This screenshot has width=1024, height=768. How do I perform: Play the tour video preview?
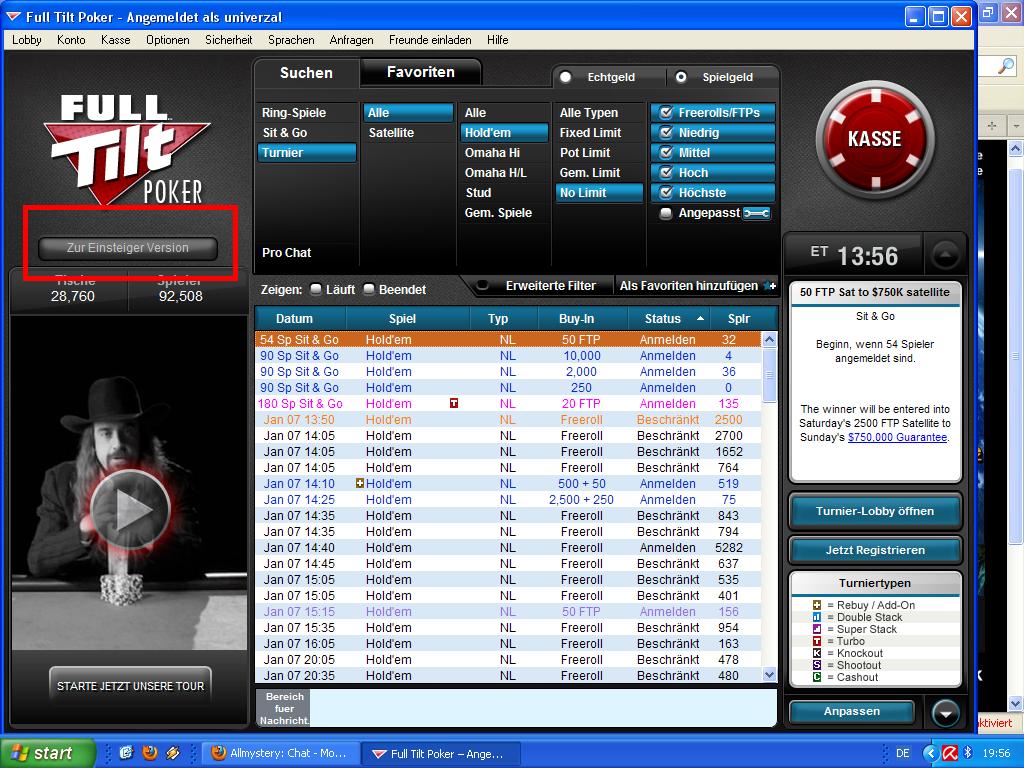130,510
